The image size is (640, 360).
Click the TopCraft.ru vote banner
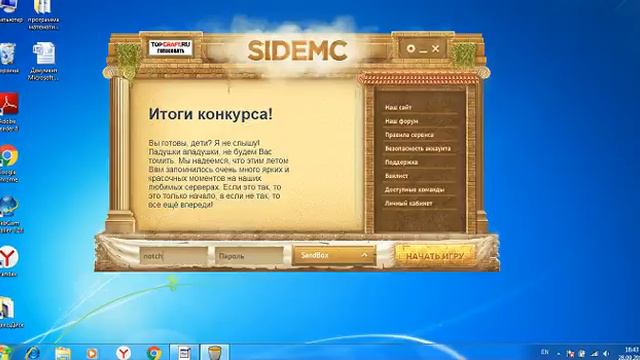click(170, 48)
